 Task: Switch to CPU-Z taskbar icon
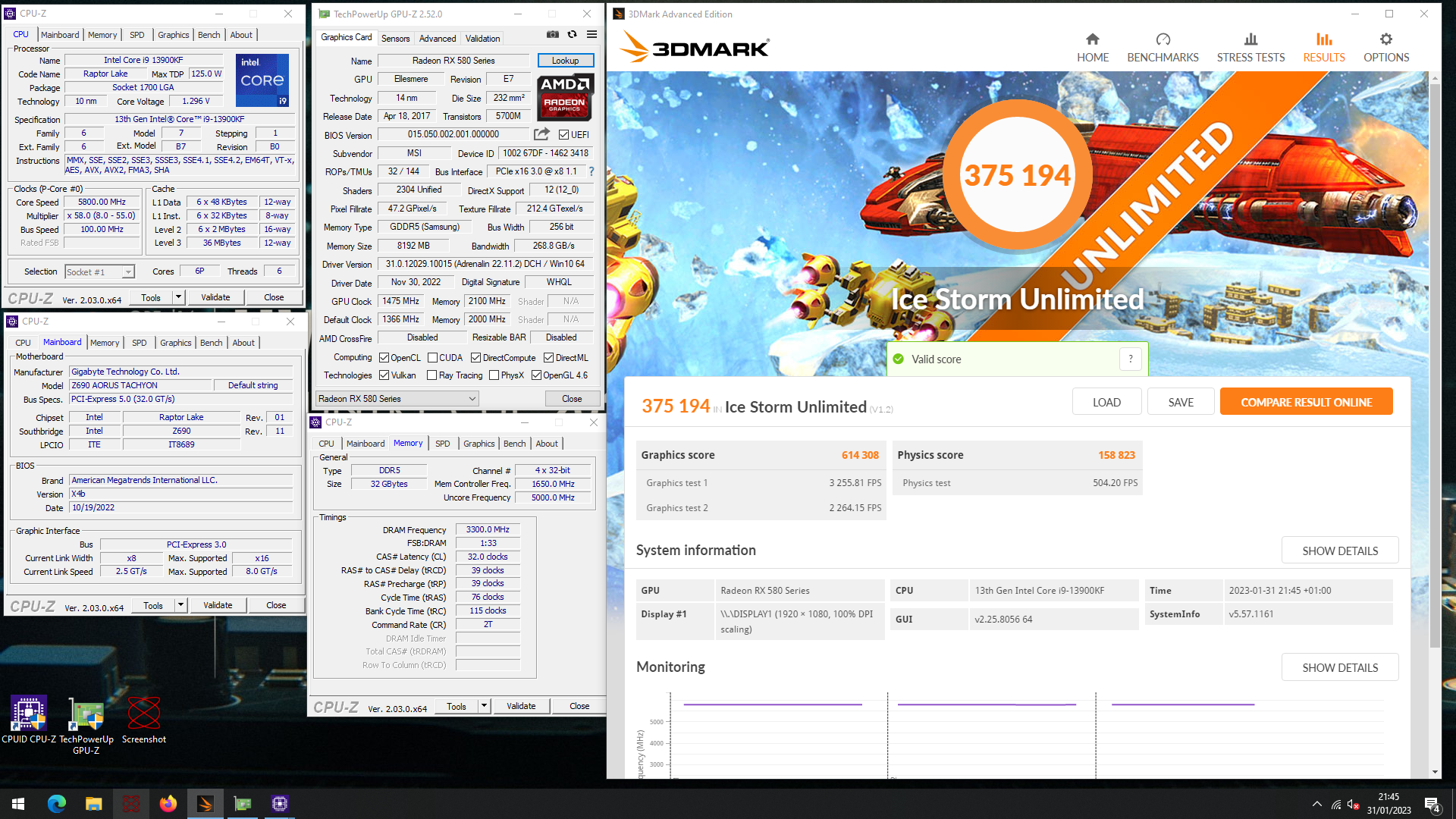[x=279, y=804]
